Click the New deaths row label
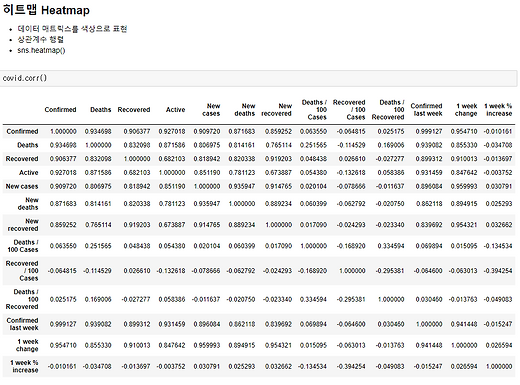Screen dimensions: 520x385 [x=28, y=204]
